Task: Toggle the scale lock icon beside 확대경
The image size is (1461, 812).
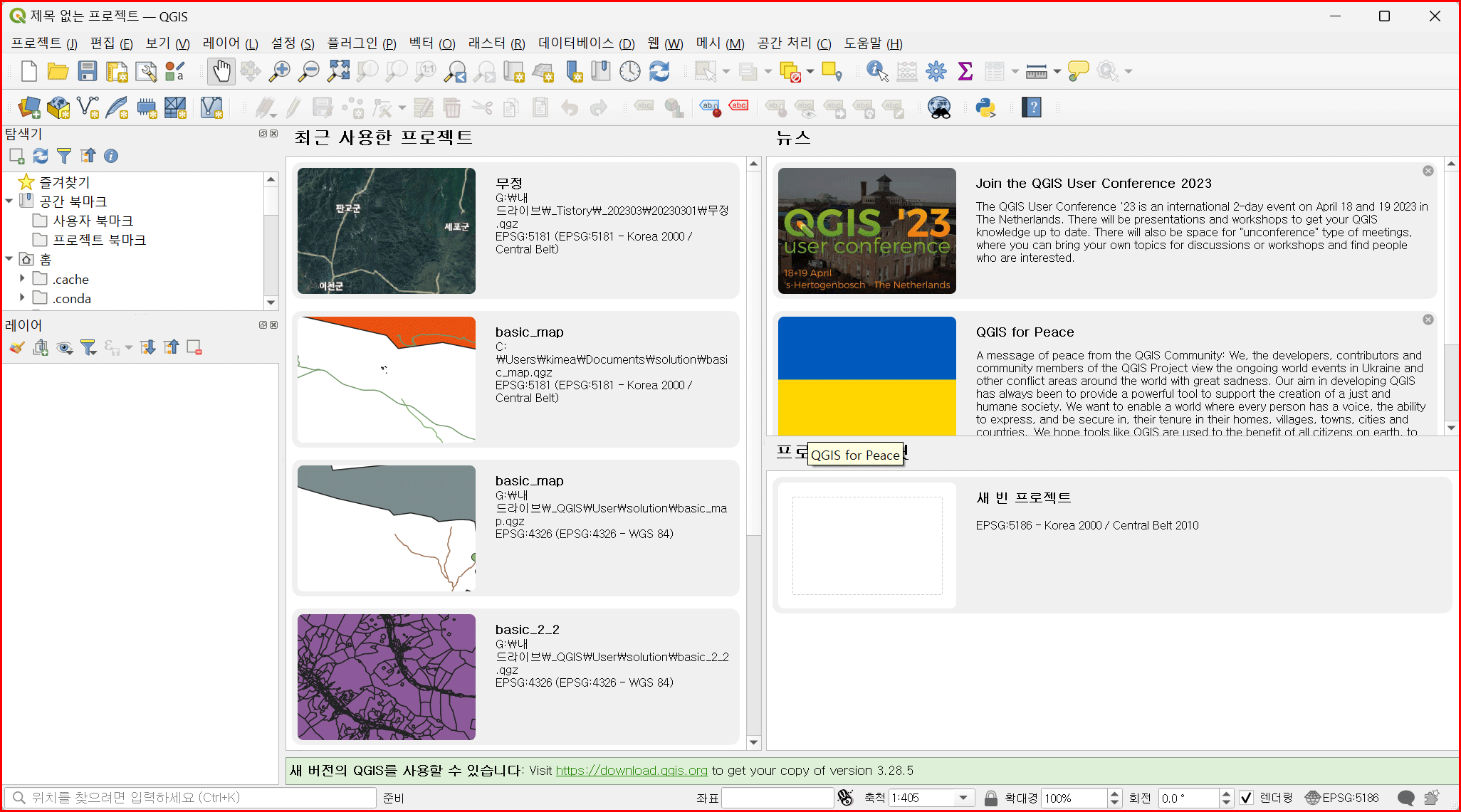Action: pos(990,798)
